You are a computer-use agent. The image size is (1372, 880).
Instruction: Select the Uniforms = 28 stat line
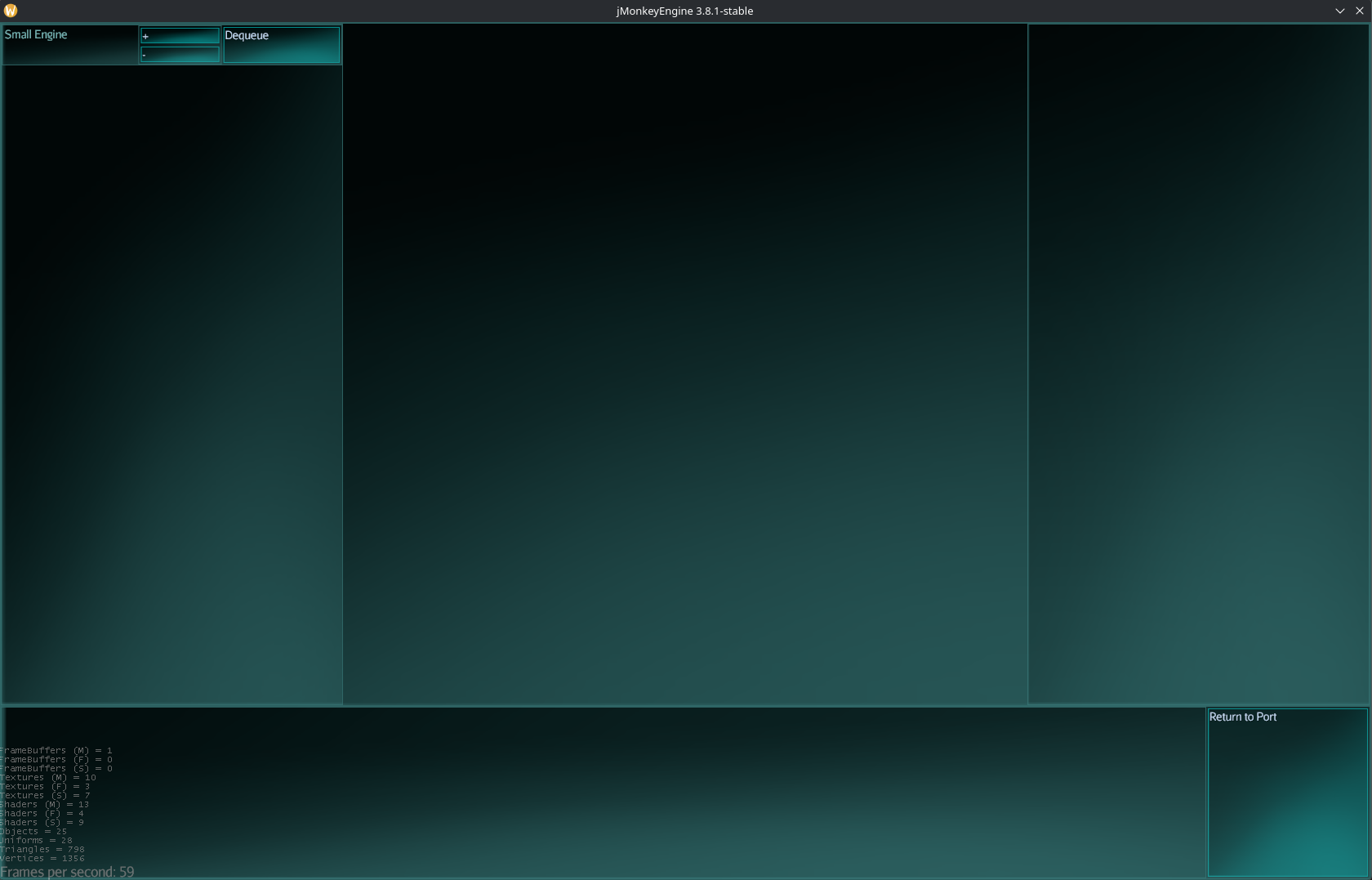pos(36,841)
